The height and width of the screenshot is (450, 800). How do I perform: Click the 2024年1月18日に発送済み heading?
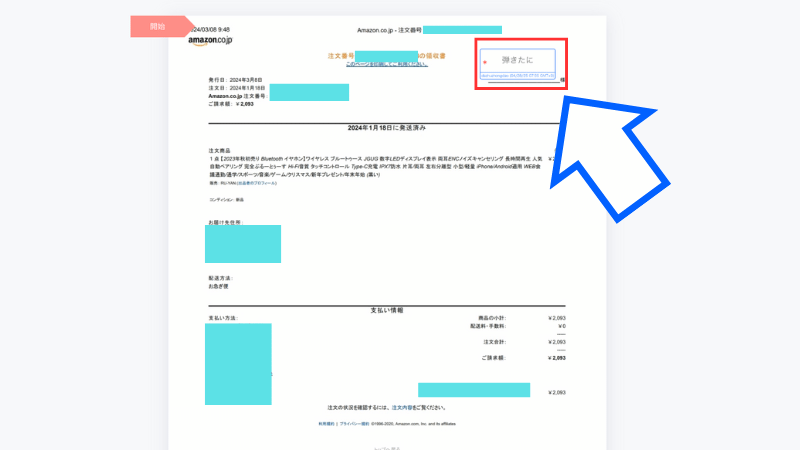[387, 128]
